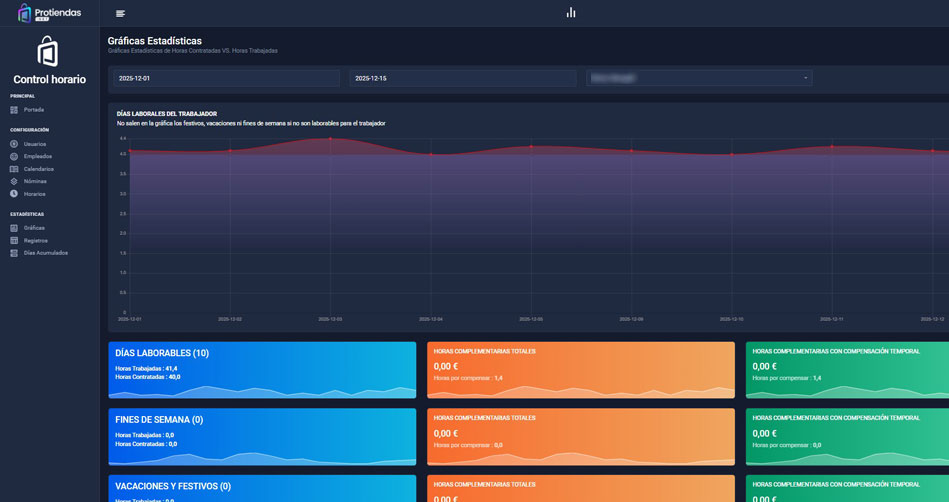Click the Portada icon in the sidebar
This screenshot has width=949, height=502.
click(14, 110)
